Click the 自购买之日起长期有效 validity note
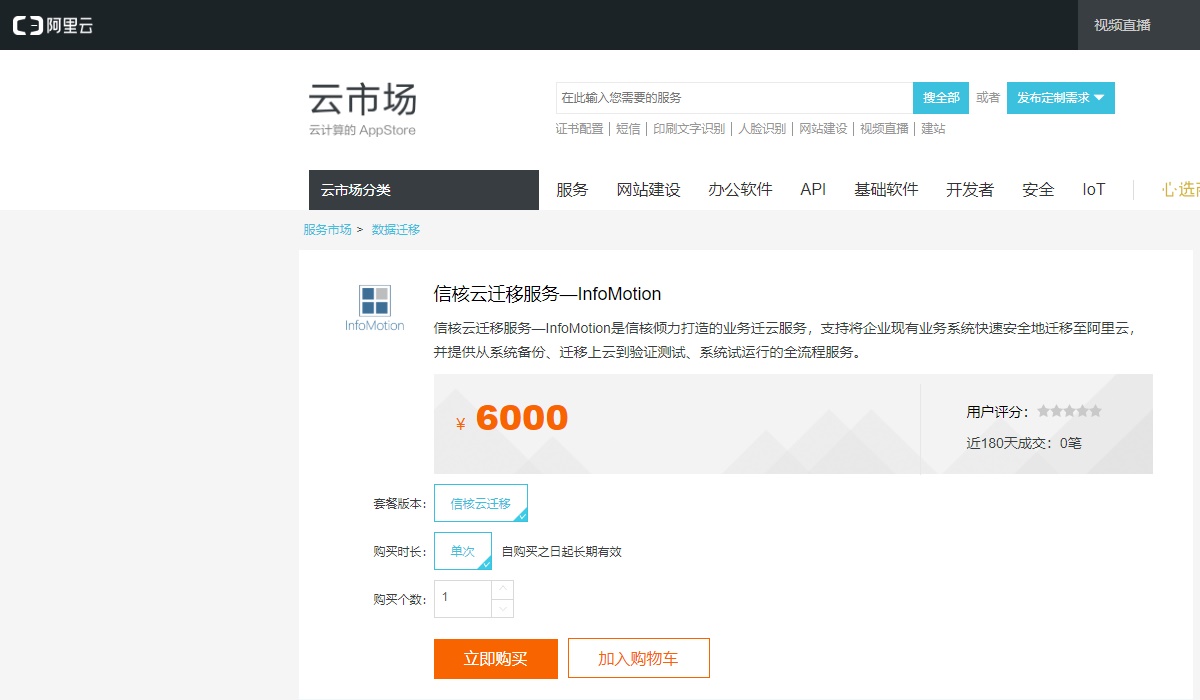The width and height of the screenshot is (1200, 700). tap(562, 552)
